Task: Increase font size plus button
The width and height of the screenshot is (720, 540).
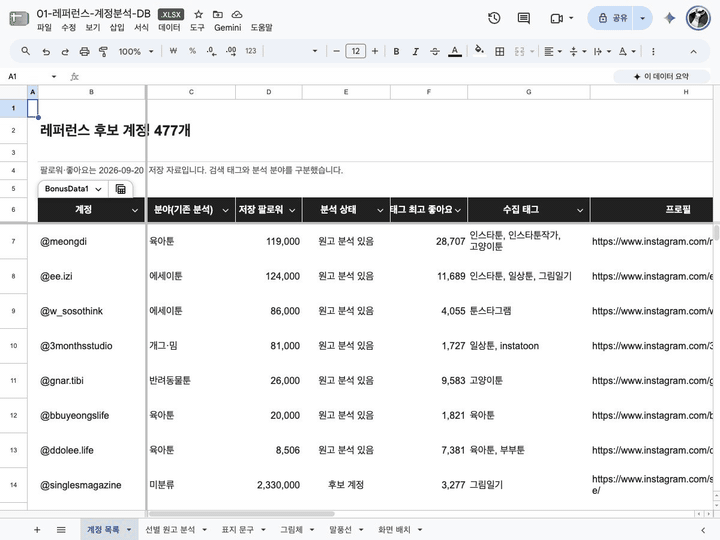Action: point(375,51)
